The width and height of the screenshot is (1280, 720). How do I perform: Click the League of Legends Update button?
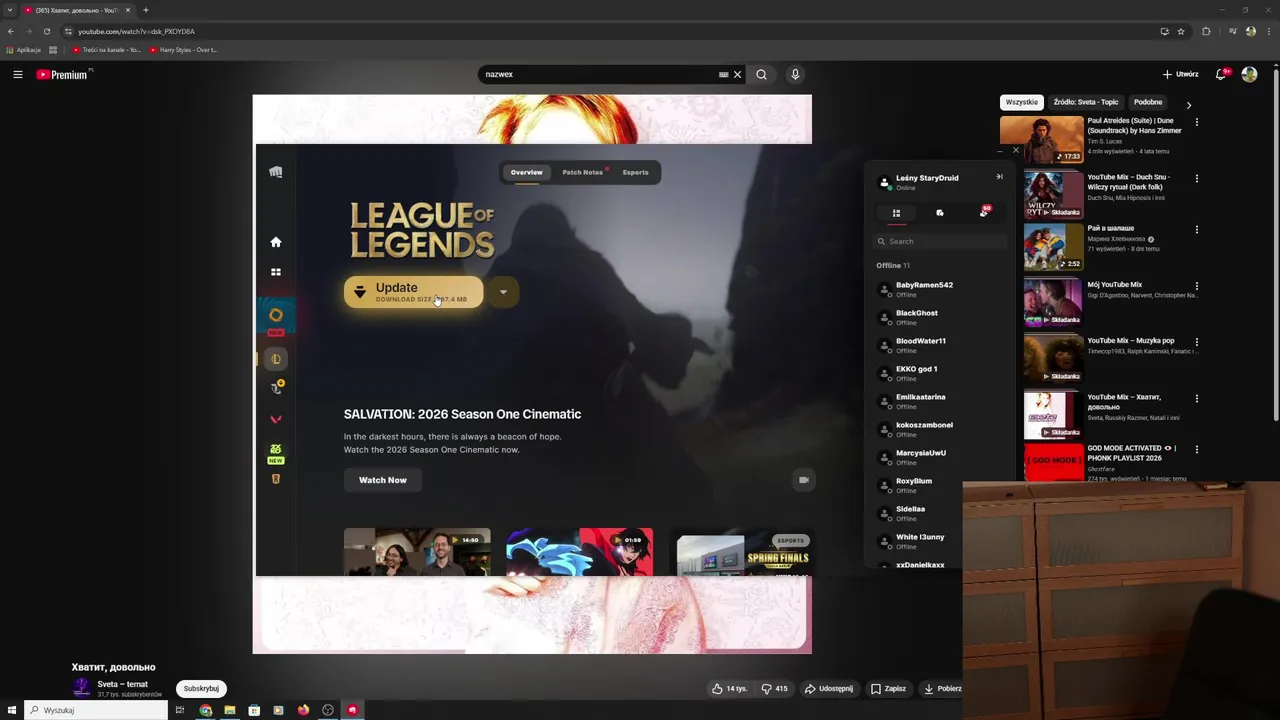413,292
